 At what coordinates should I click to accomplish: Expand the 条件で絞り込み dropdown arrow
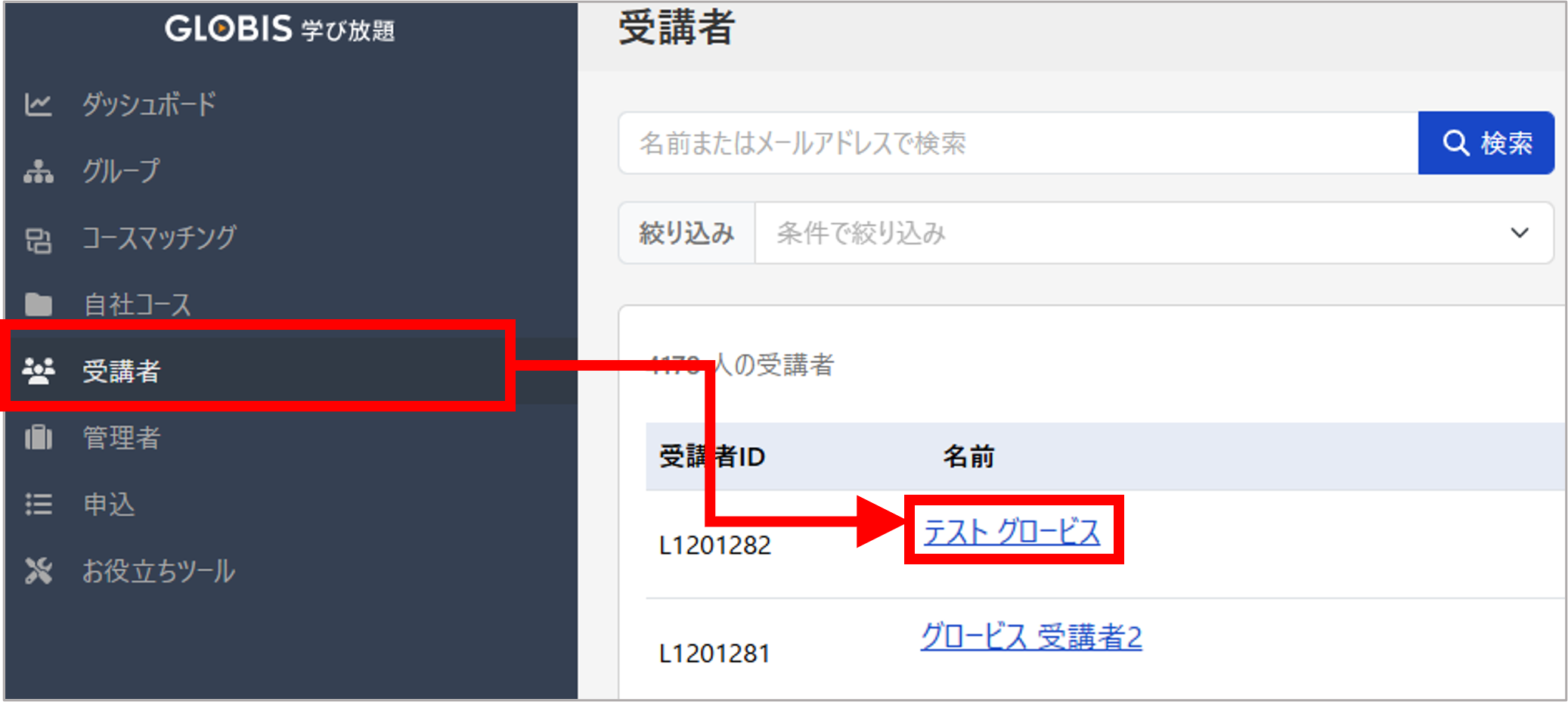[1519, 233]
